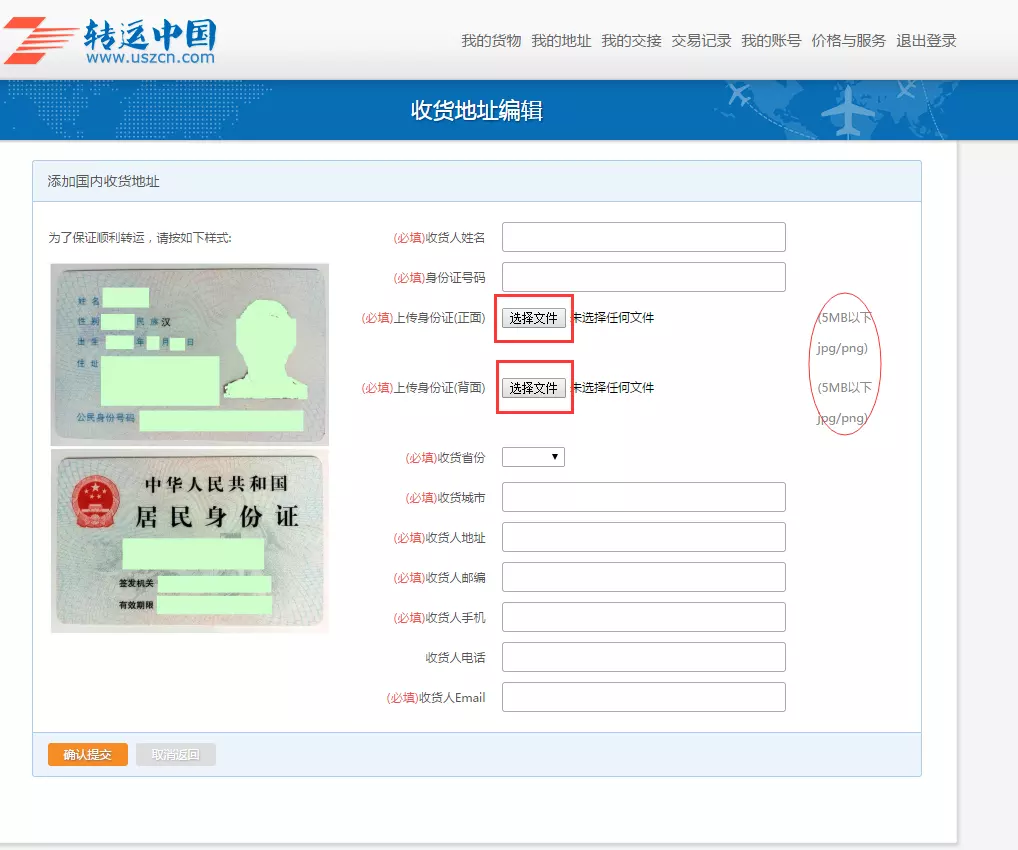Click the 收货人地址 input field
Screen dimensions: 1018x850
pos(643,537)
